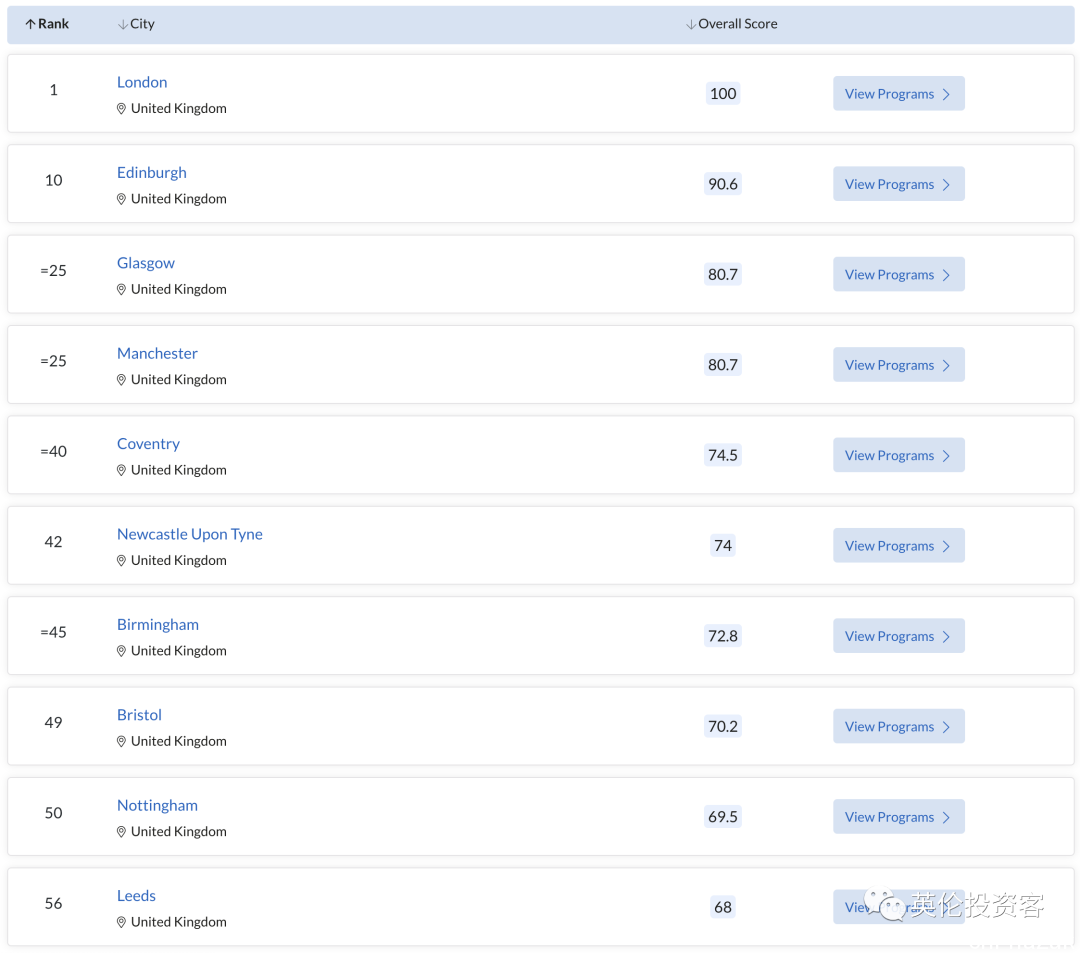
Task: Click the chevron arrow in Bristol's View Programs
Action: click(x=946, y=727)
